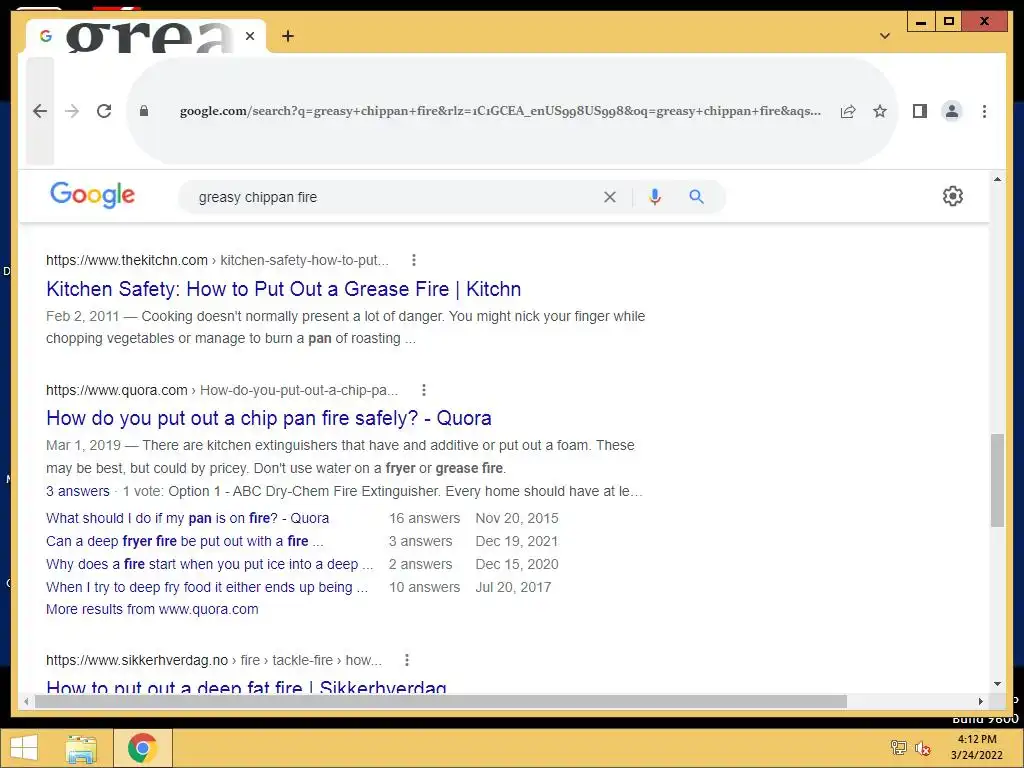Close the Google search tab

(x=250, y=36)
